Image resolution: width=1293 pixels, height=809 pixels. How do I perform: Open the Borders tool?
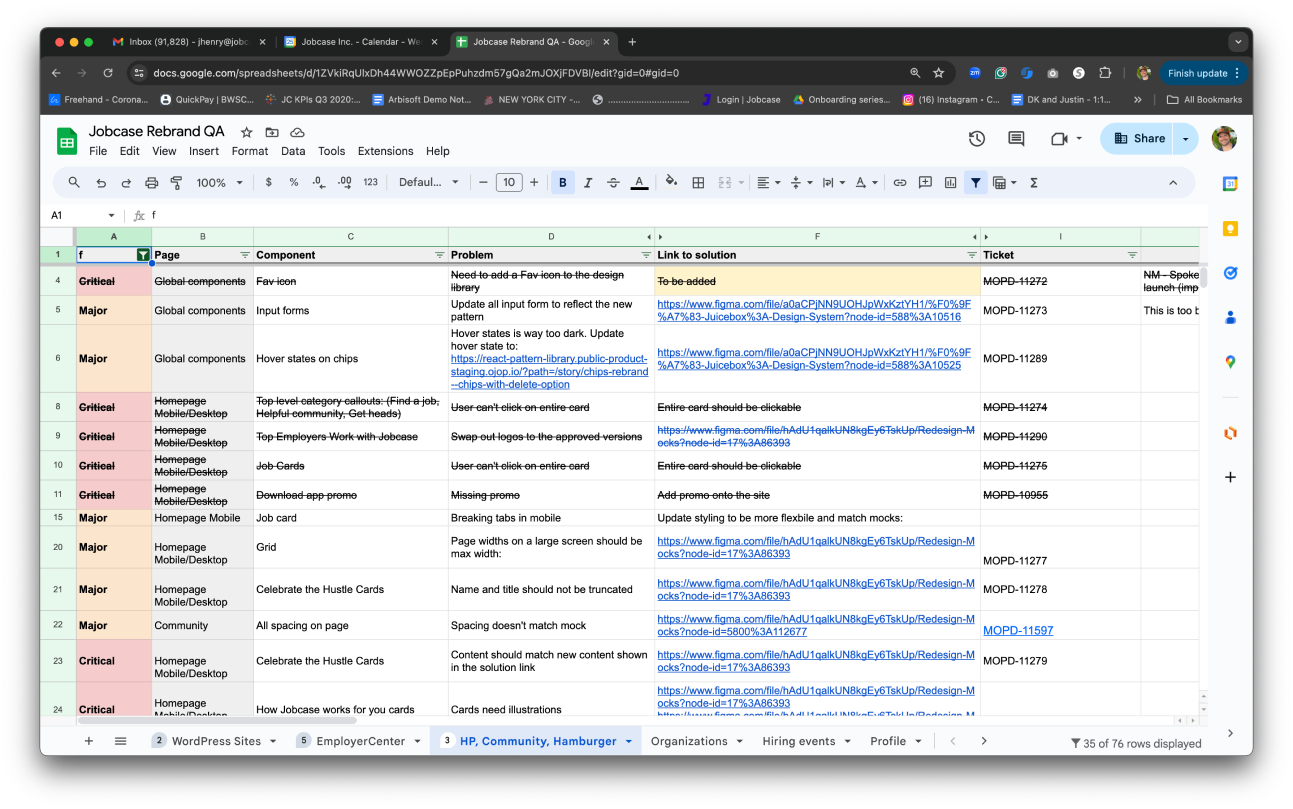(698, 183)
